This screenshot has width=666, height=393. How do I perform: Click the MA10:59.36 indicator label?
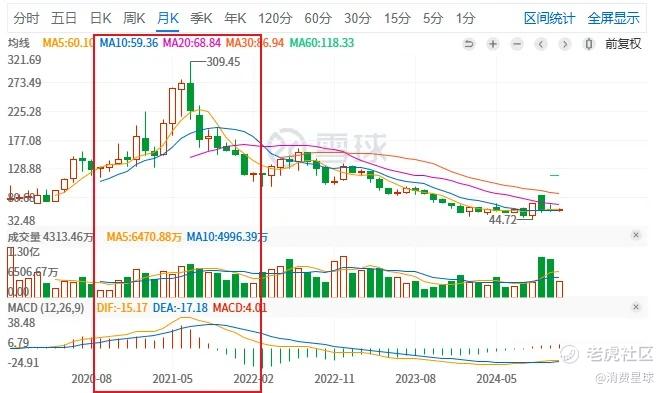point(129,43)
